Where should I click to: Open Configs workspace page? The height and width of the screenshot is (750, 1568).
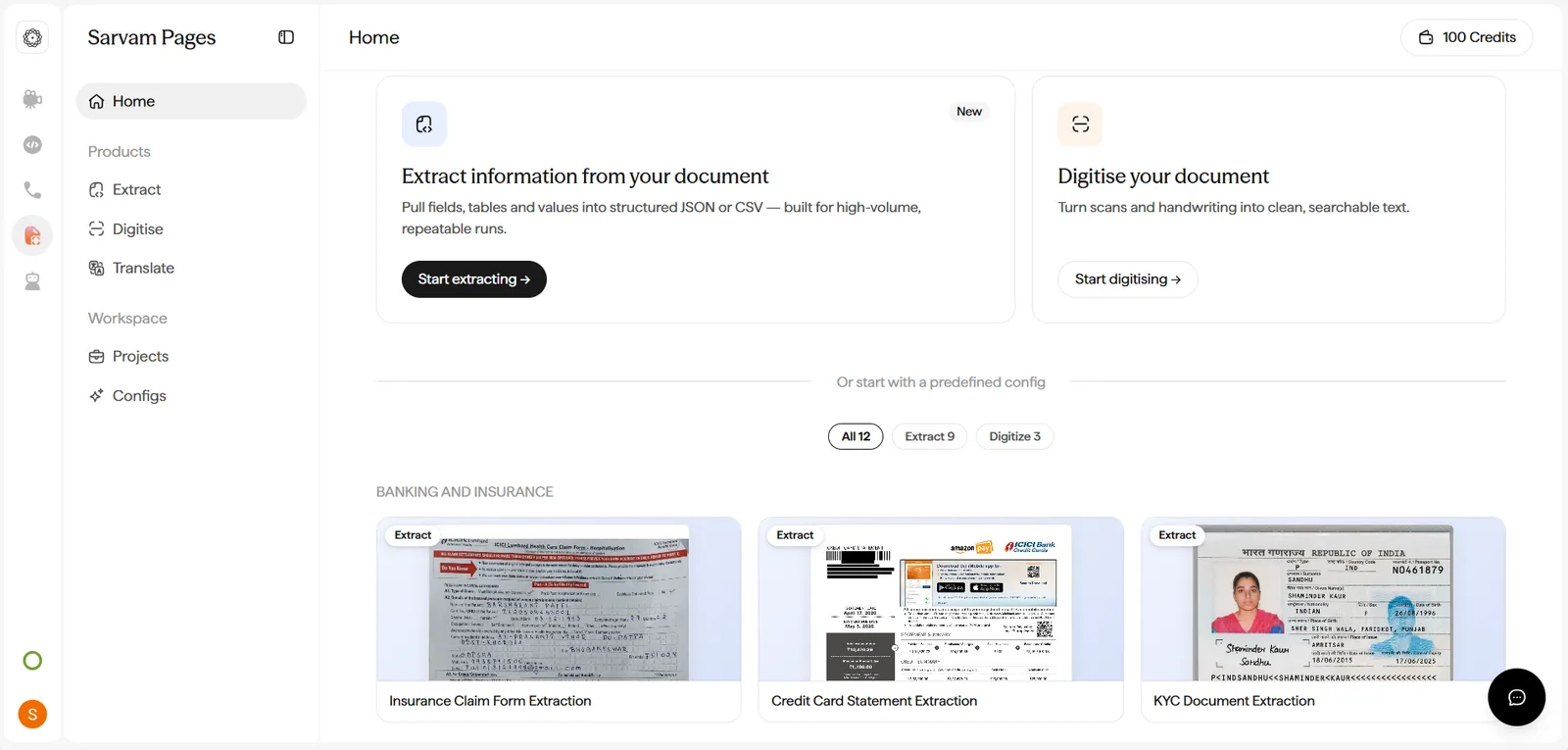(x=191, y=396)
